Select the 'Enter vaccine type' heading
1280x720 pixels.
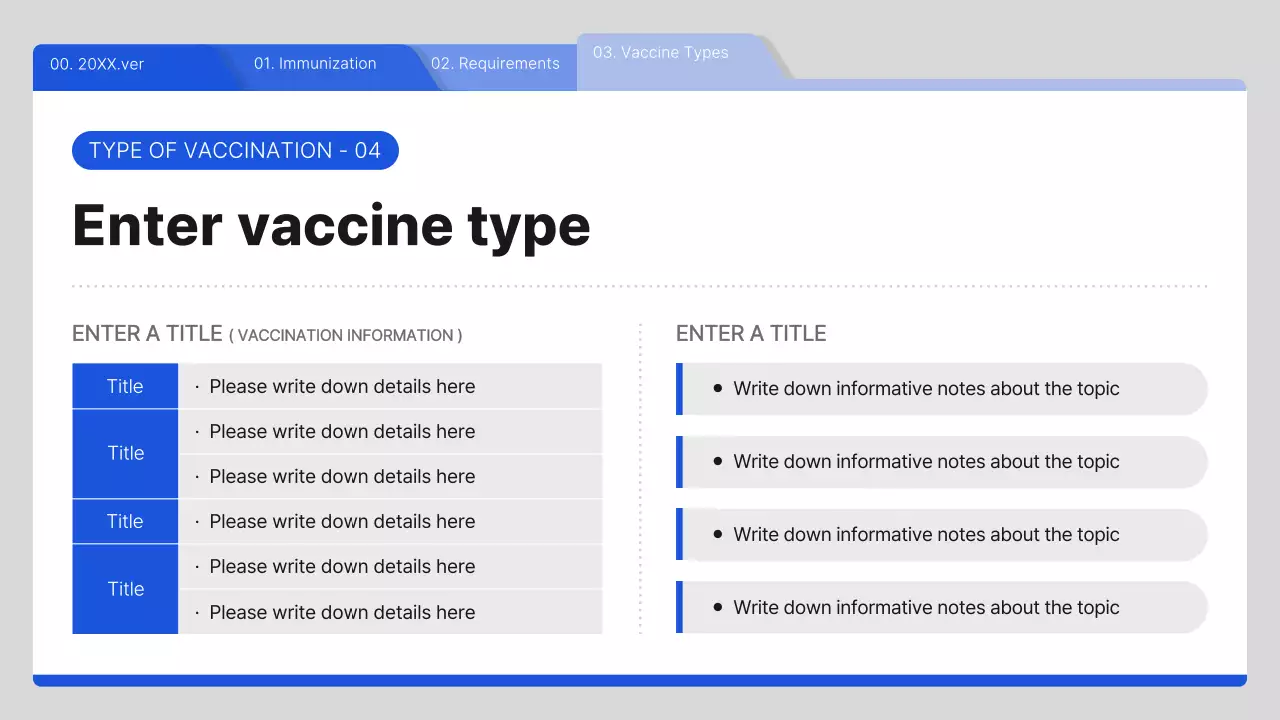331,225
